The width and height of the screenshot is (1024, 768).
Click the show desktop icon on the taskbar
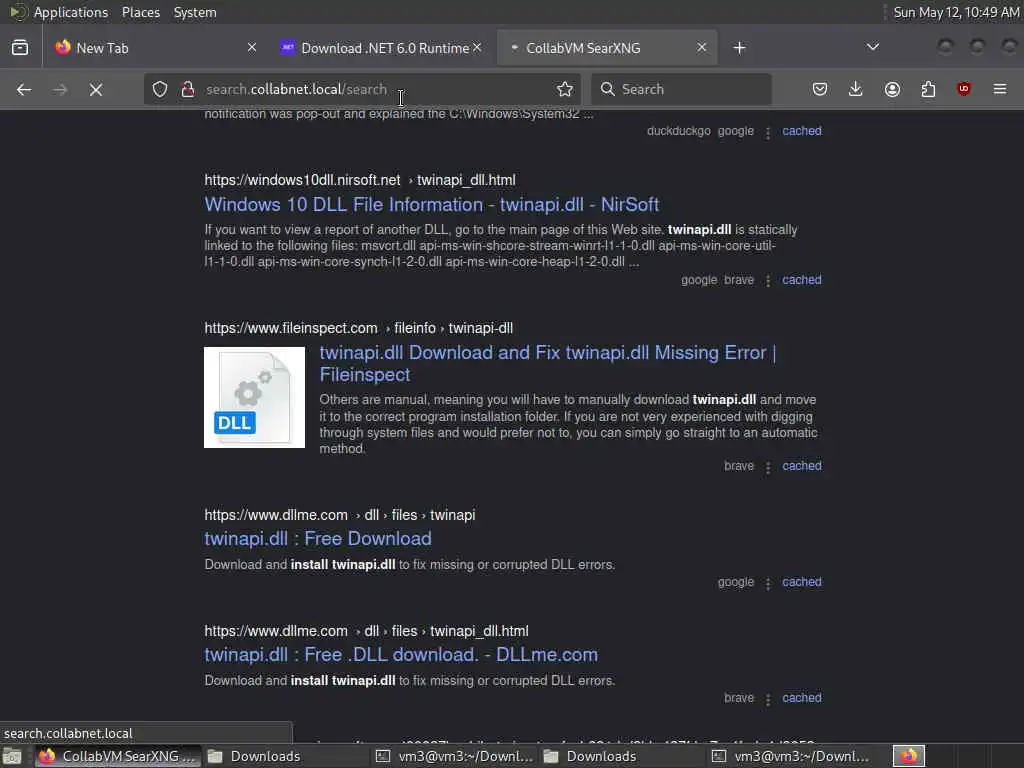point(12,756)
